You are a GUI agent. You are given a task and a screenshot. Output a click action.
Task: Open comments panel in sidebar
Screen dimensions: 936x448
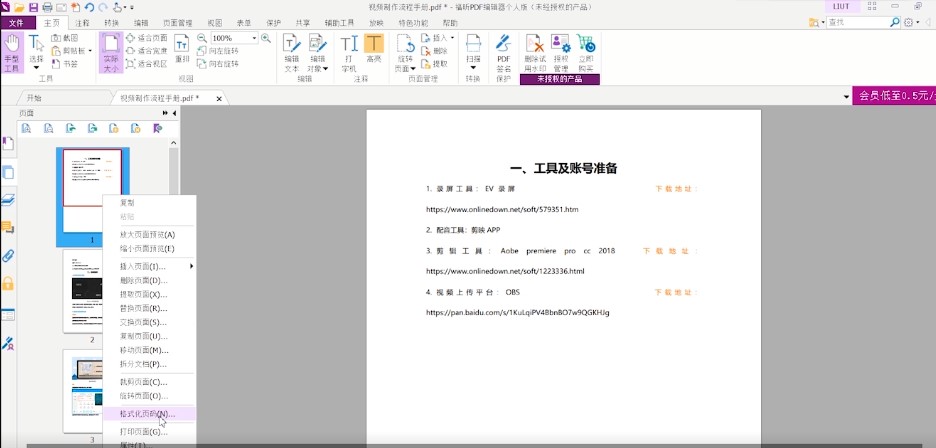[x=8, y=227]
